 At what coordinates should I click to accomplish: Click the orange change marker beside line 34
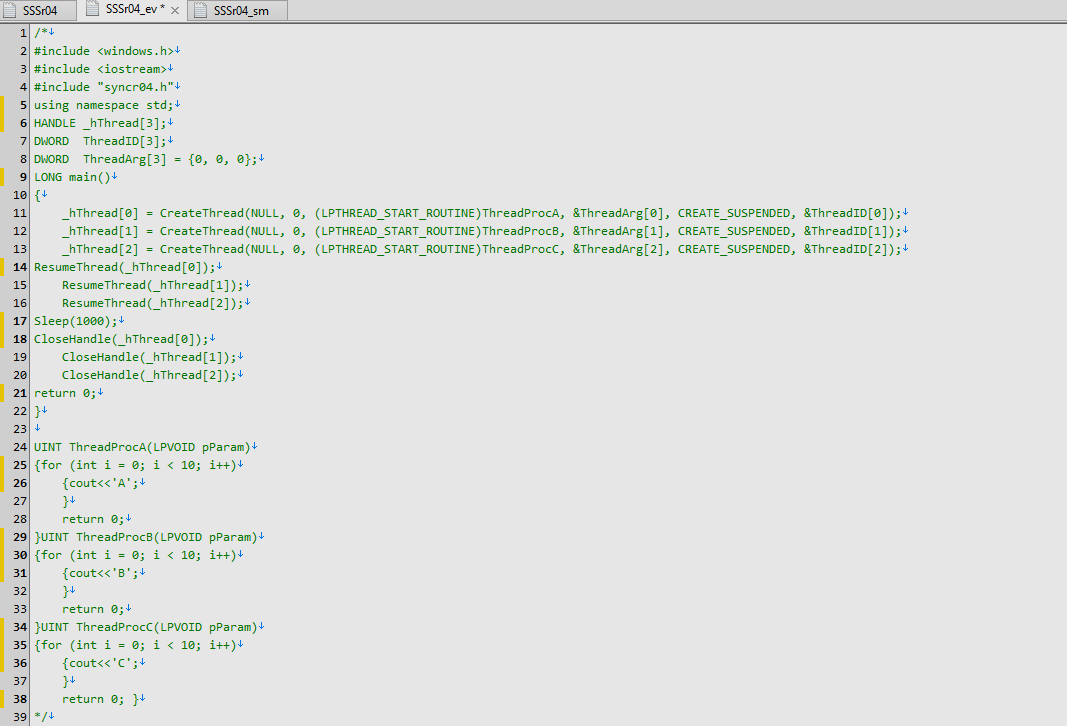click(x=4, y=627)
